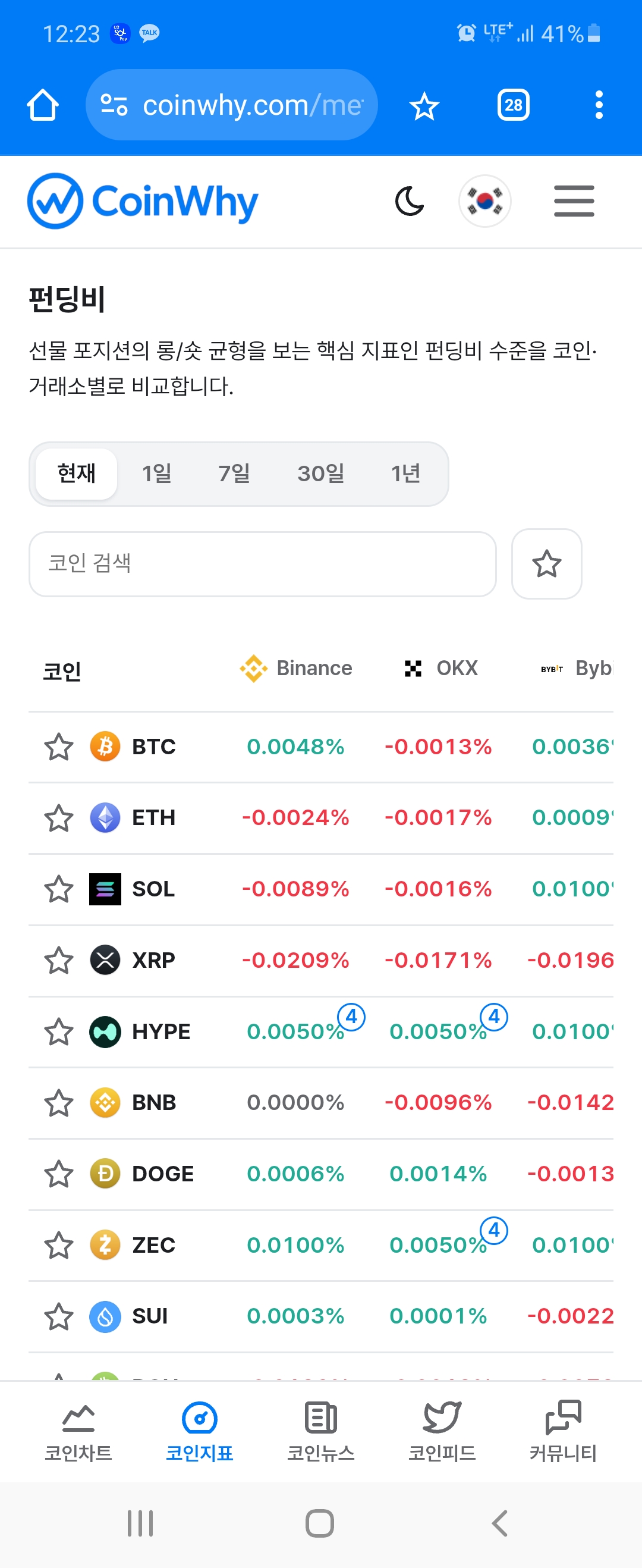Favorite BTC using its star icon
The image size is (642, 1568).
pyautogui.click(x=59, y=747)
